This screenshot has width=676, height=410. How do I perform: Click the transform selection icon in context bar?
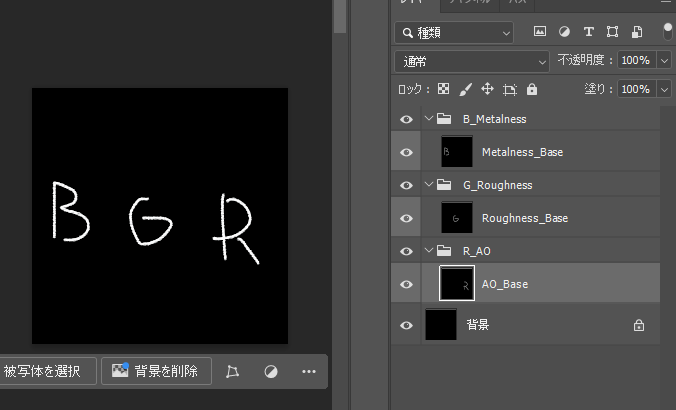coord(232,371)
